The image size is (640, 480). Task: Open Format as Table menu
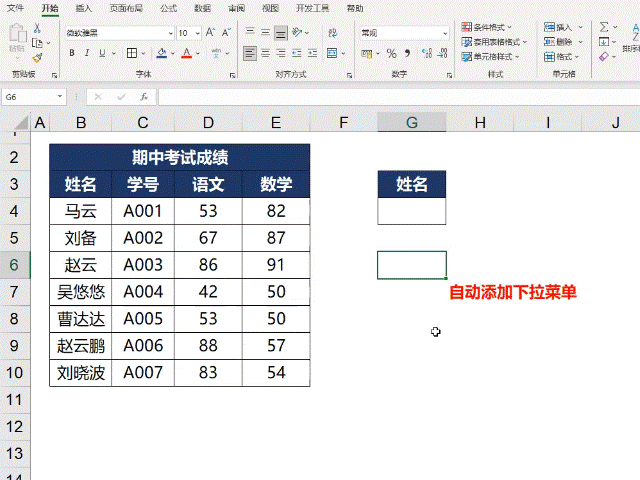pyautogui.click(x=494, y=42)
